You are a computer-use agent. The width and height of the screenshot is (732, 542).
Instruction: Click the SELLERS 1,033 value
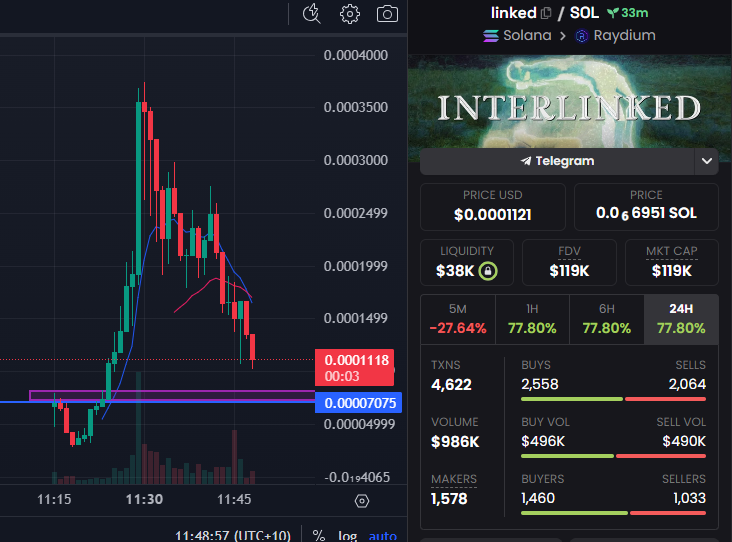coord(689,498)
